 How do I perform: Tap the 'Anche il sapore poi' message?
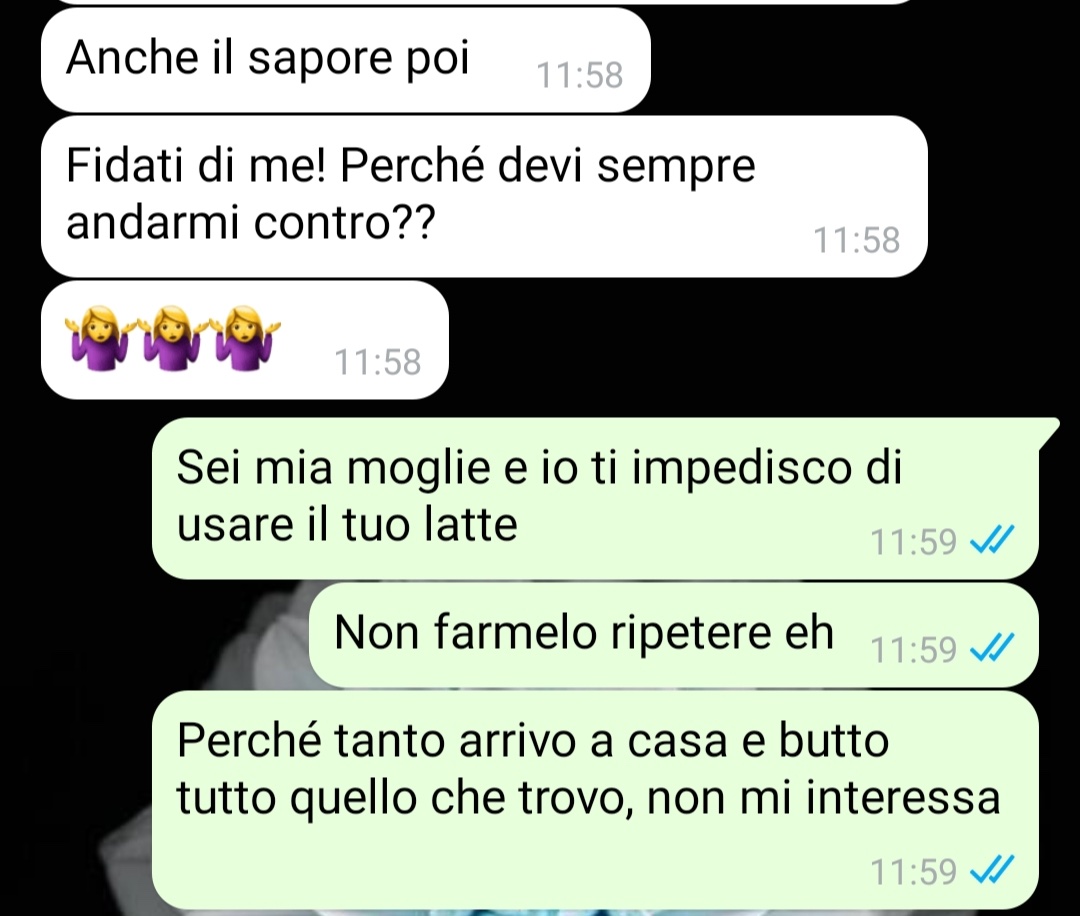pos(346,60)
